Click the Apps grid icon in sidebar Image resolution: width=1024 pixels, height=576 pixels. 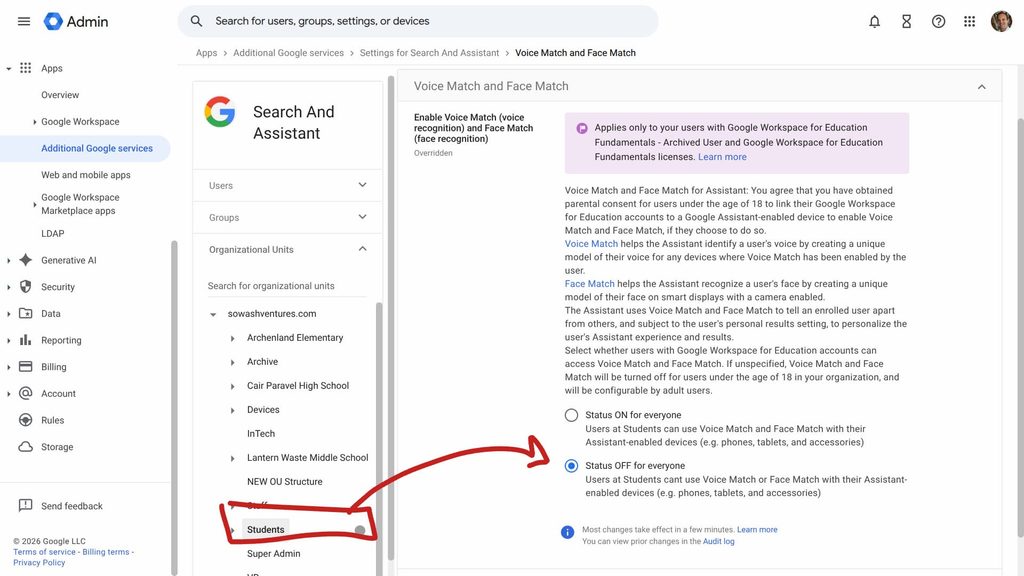pyautogui.click(x=25, y=68)
